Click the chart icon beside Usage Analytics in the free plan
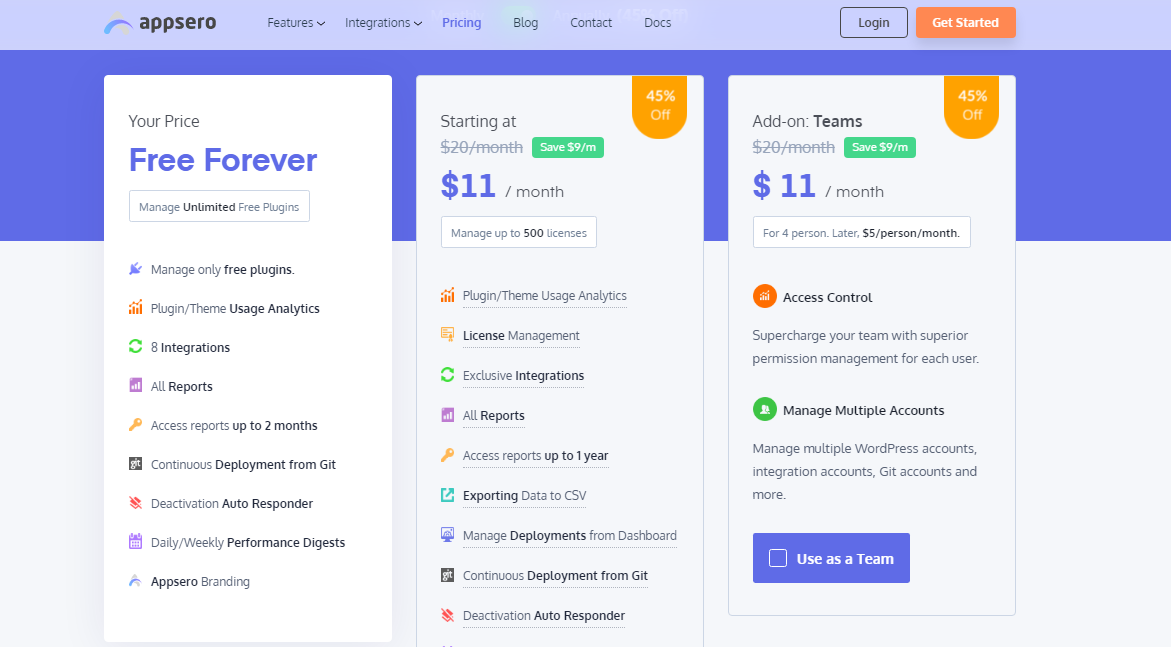 tap(135, 308)
